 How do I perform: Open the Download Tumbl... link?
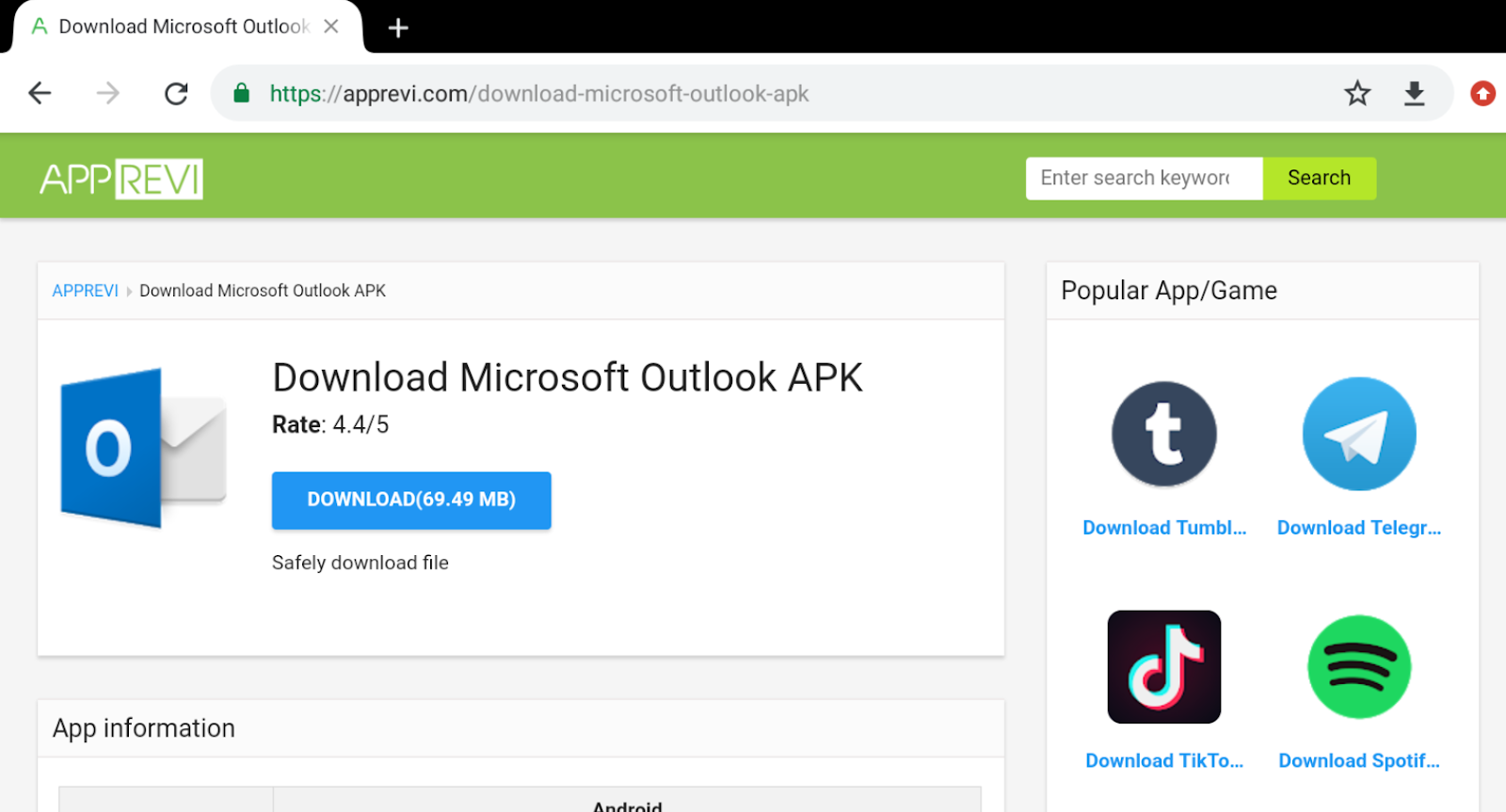tap(1164, 528)
